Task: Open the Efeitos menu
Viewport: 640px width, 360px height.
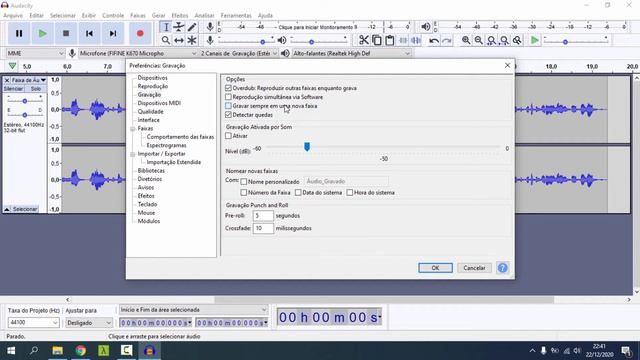Action: (180, 16)
